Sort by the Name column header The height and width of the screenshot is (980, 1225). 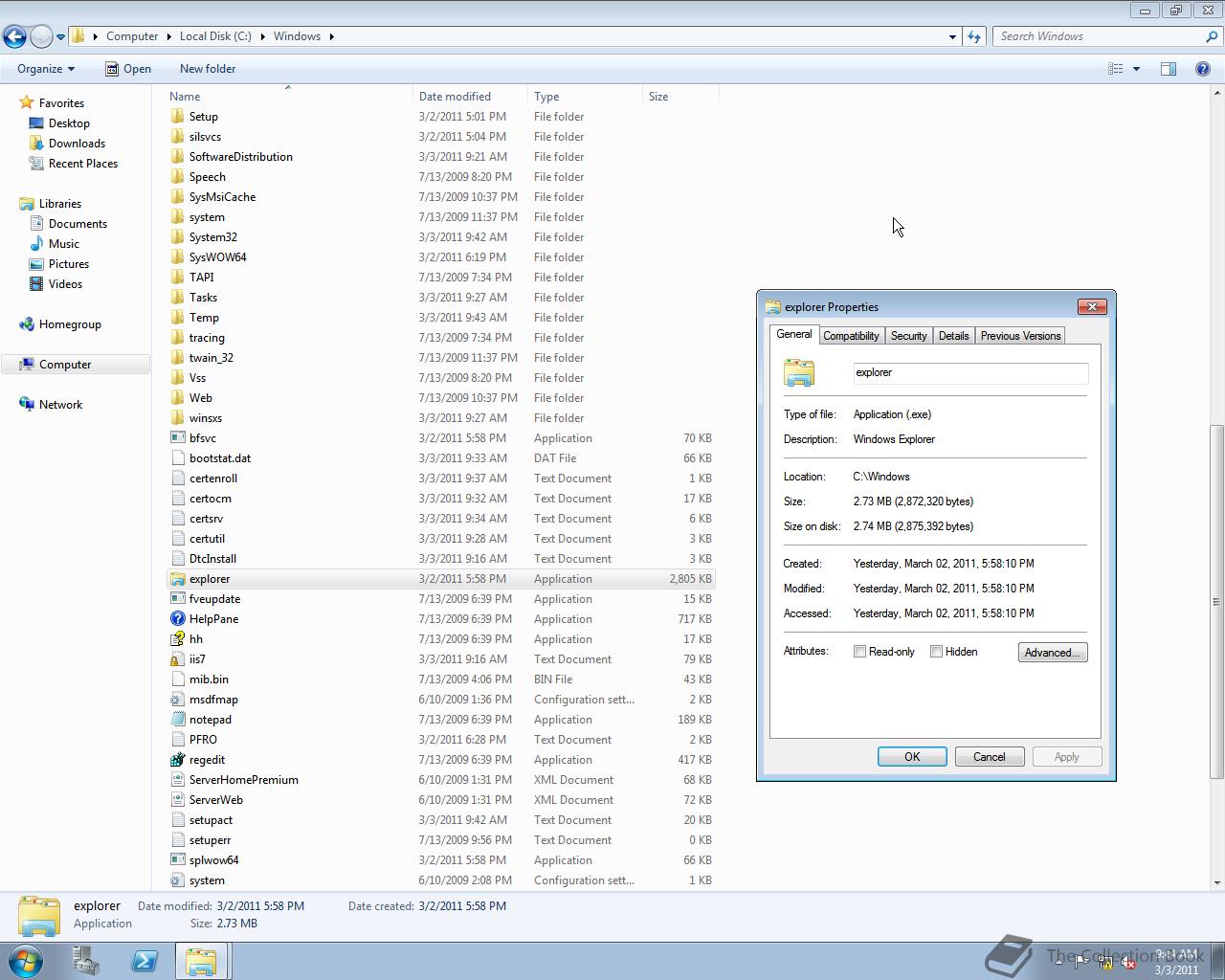[x=288, y=97]
